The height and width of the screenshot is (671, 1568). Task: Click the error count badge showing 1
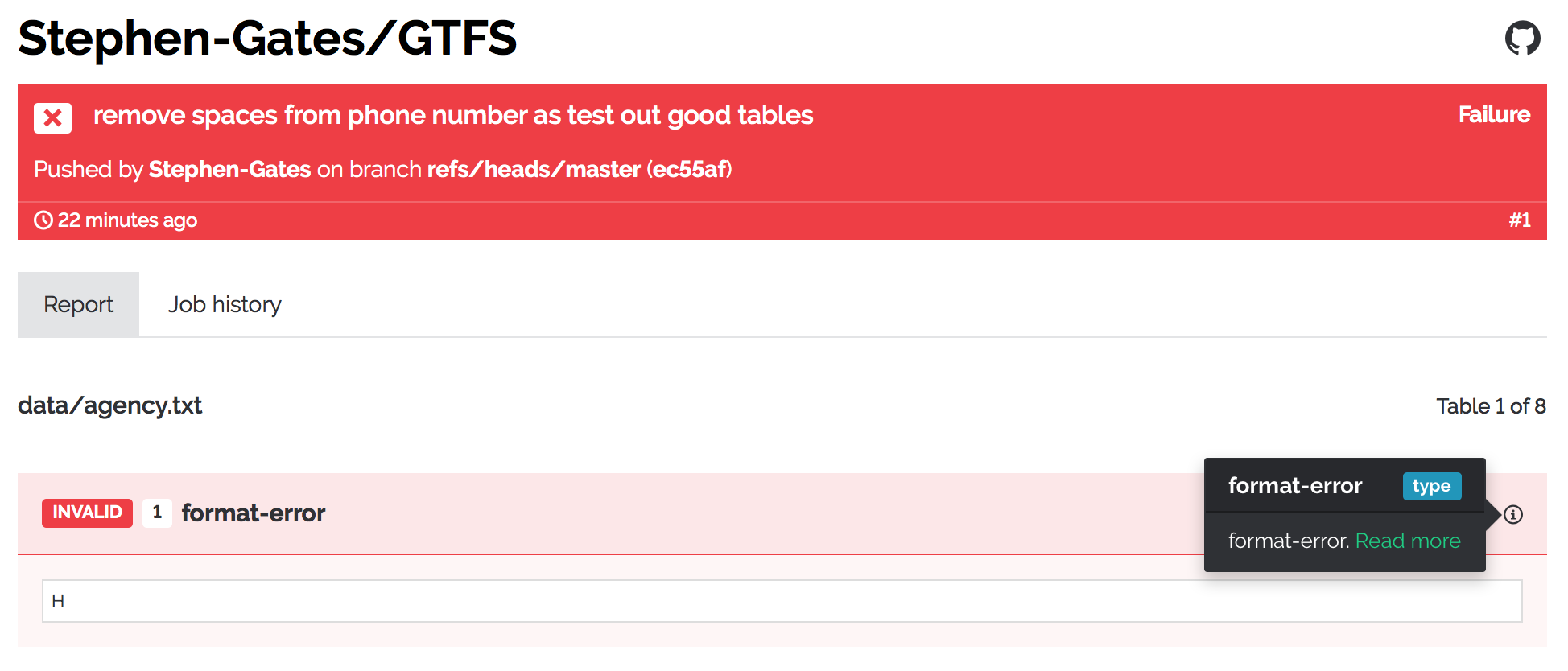click(157, 513)
